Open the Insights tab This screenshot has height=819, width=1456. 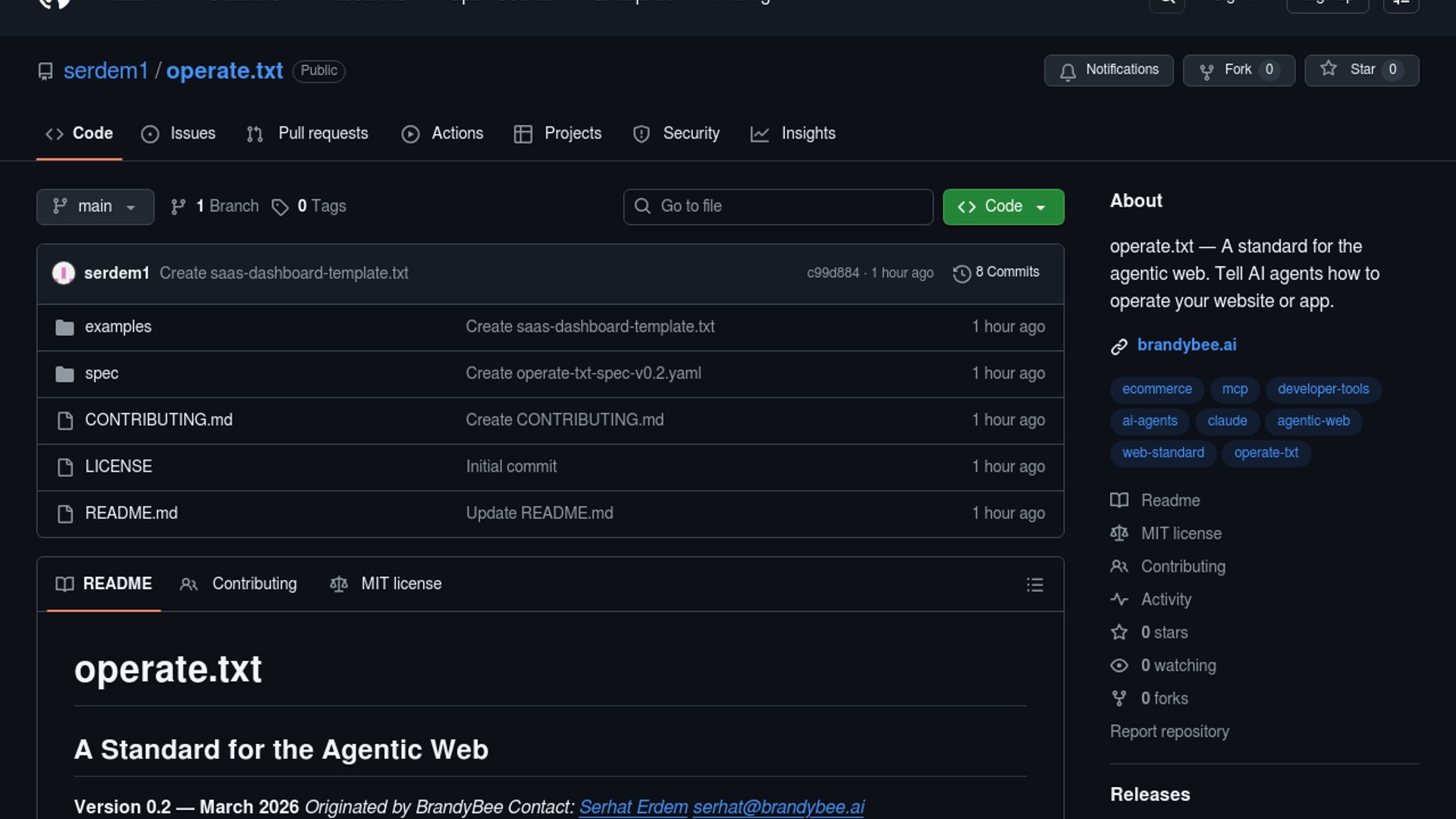point(793,133)
